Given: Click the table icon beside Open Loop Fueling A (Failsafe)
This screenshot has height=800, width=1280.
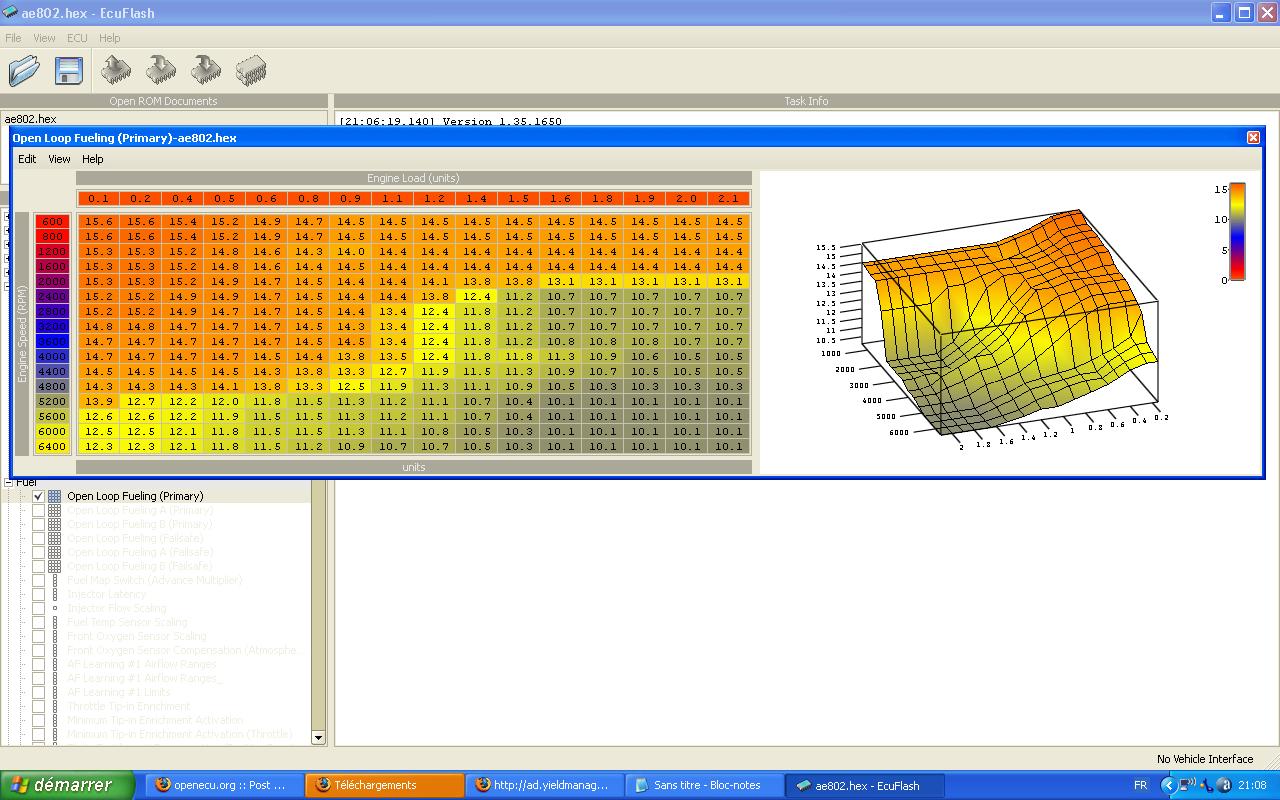Looking at the screenshot, I should coord(55,552).
